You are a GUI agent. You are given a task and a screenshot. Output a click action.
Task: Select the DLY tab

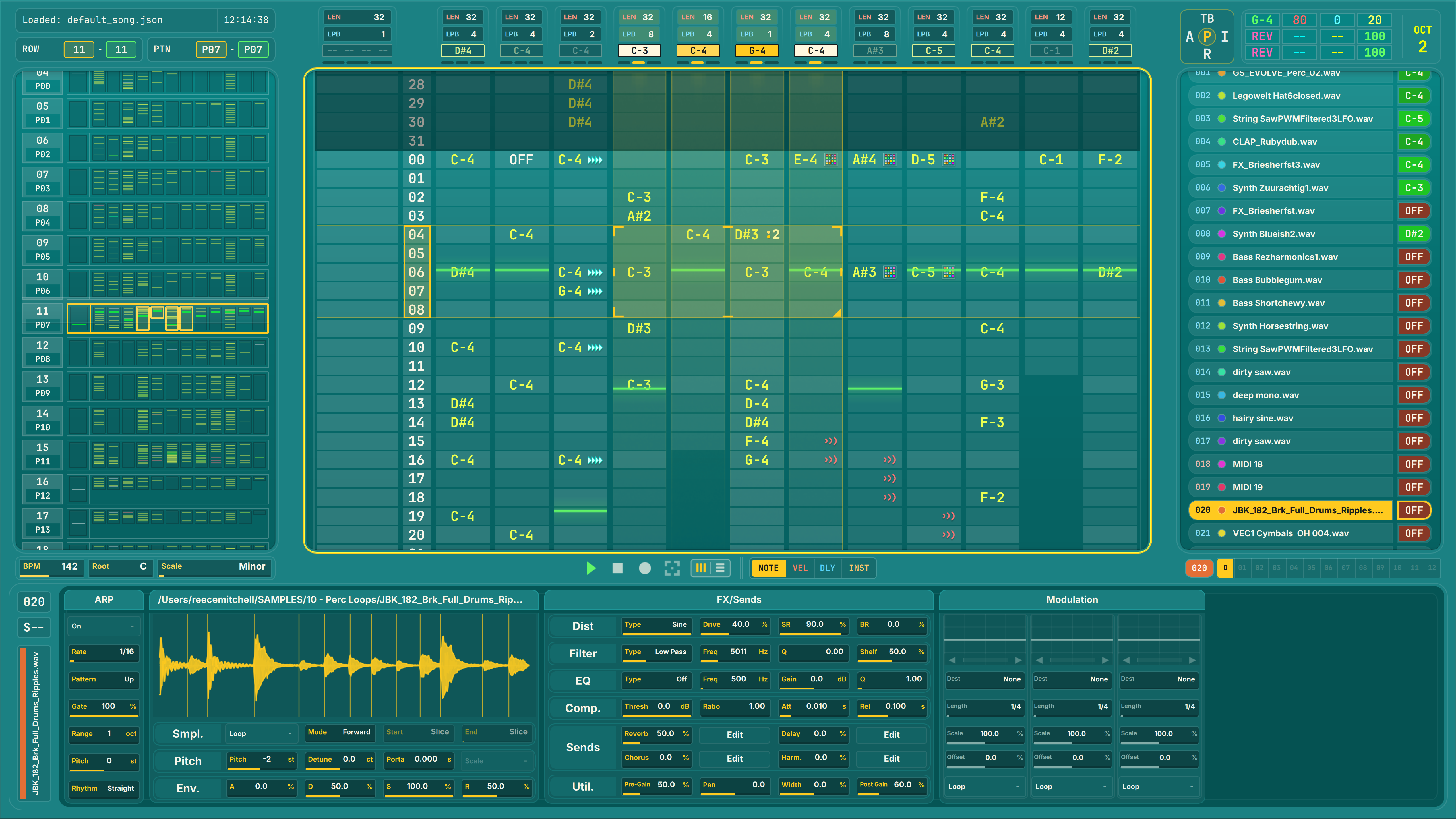click(828, 568)
